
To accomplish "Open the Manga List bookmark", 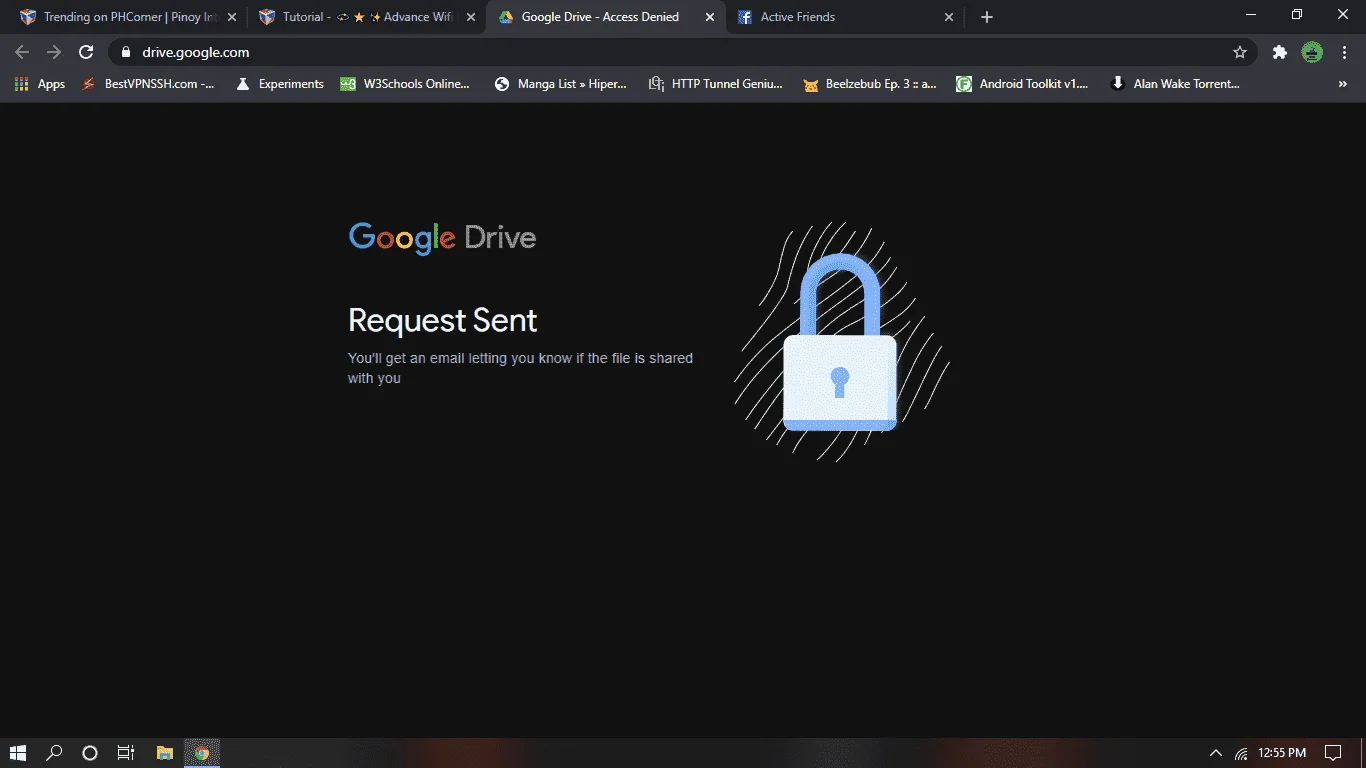I will (x=561, y=84).
